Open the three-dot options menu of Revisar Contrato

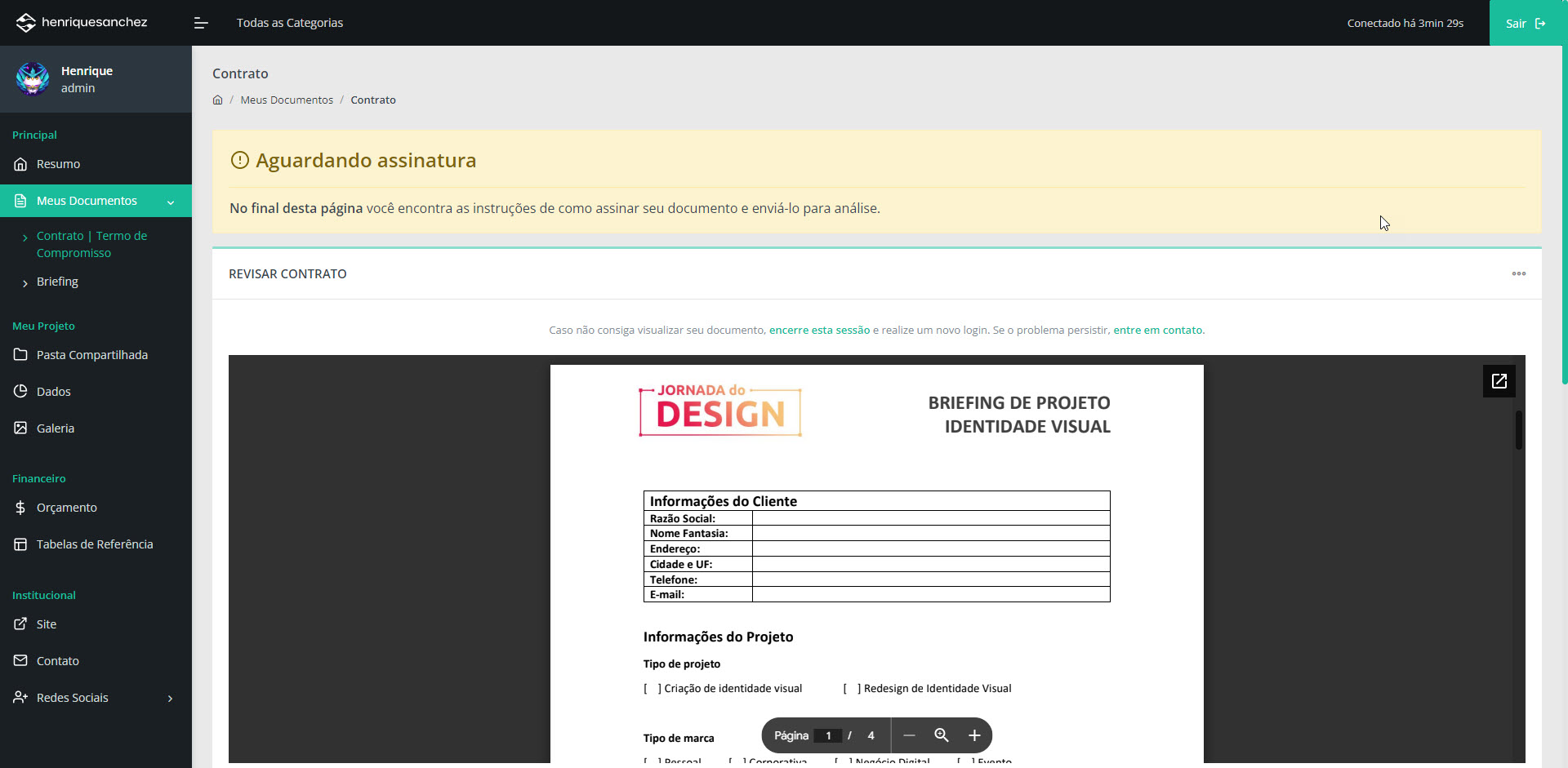(1518, 274)
